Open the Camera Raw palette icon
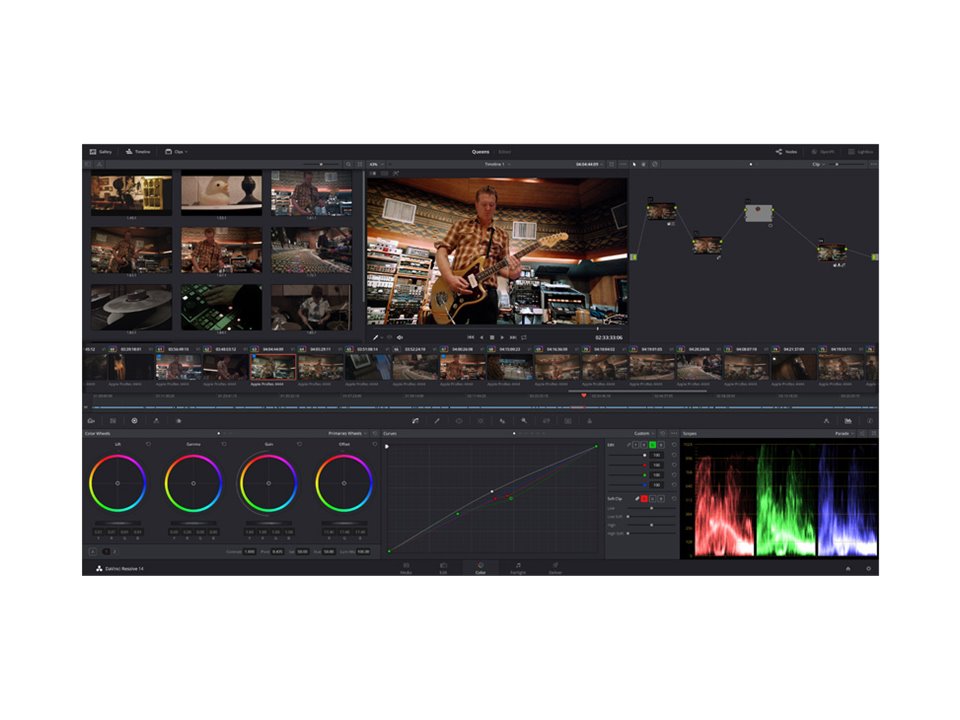 tap(91, 421)
